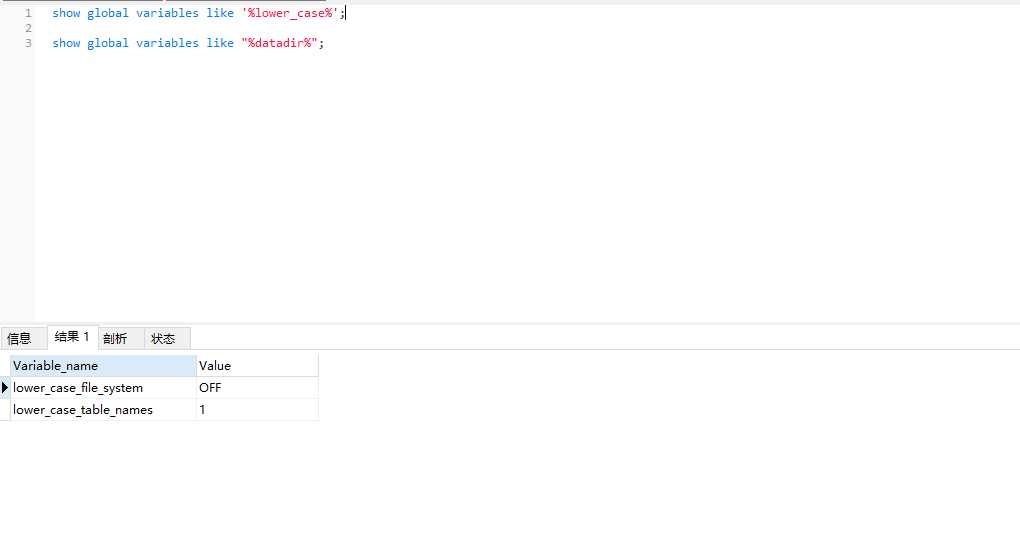
Task: Click the current row indicator arrow
Action: click(5, 387)
